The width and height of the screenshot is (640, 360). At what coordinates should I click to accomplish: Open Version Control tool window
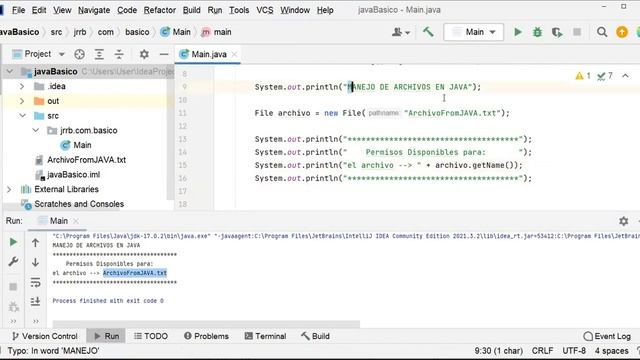click(x=45, y=336)
